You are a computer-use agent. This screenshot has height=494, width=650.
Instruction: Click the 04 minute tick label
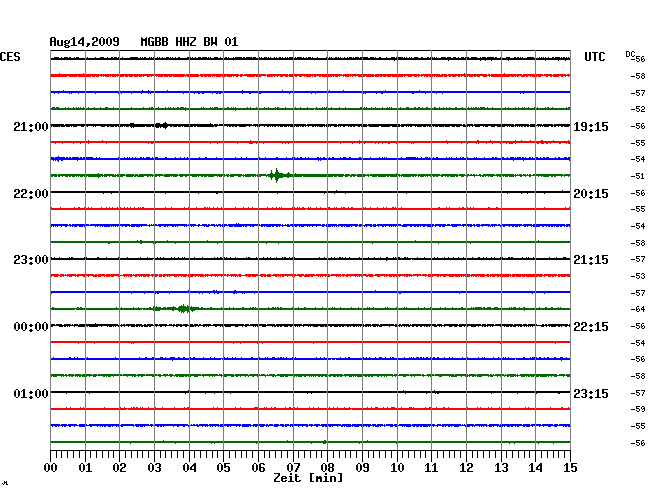tap(189, 467)
